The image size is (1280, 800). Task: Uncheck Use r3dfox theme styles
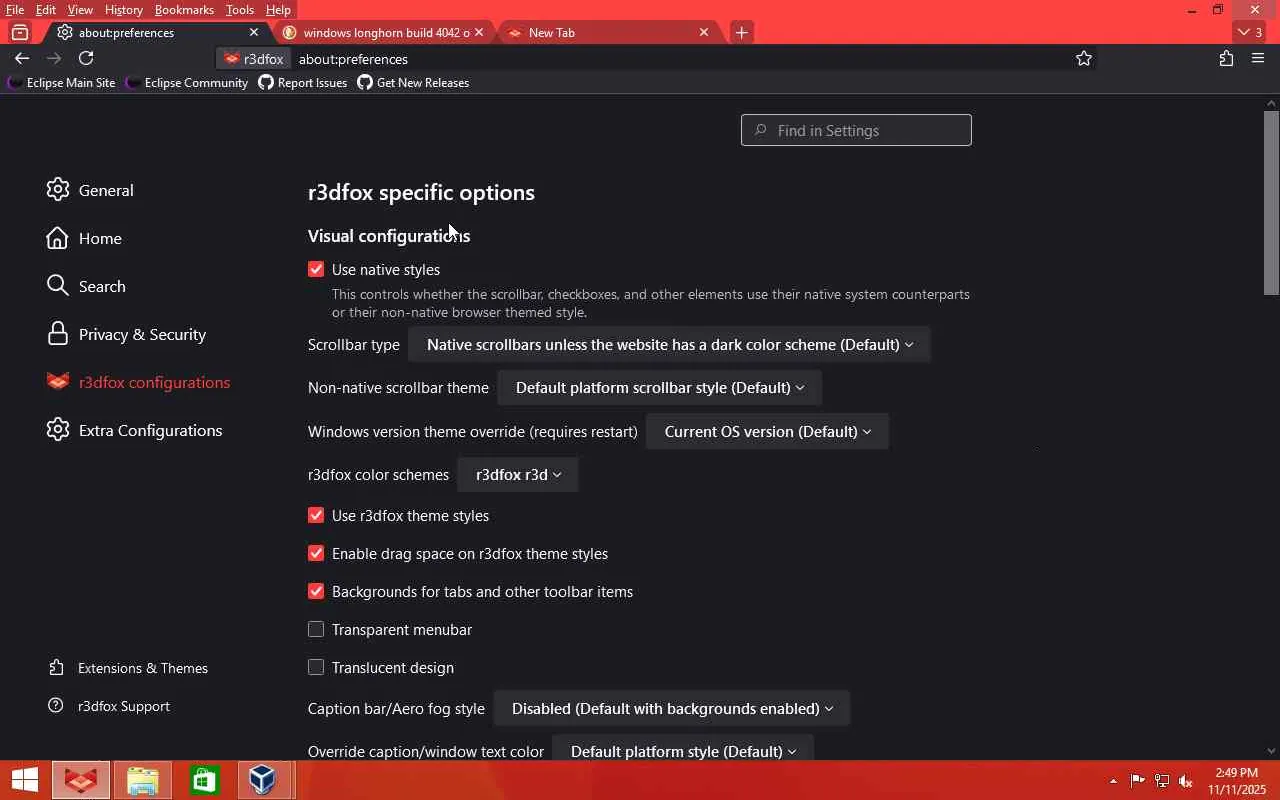click(316, 516)
